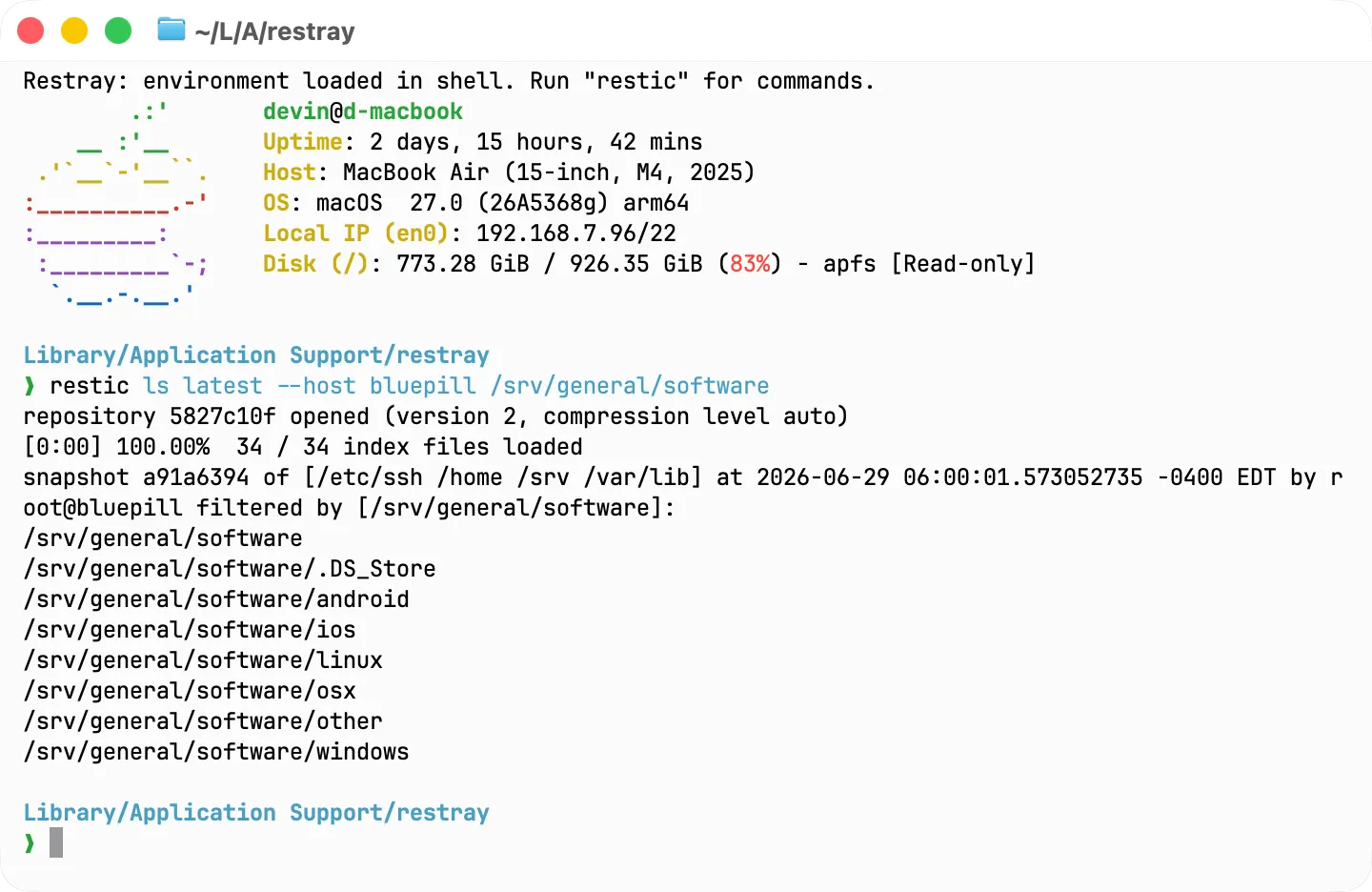The width and height of the screenshot is (1372, 892).
Task: Click the last Library/Application Support/restray path
Action: pyautogui.click(x=256, y=813)
